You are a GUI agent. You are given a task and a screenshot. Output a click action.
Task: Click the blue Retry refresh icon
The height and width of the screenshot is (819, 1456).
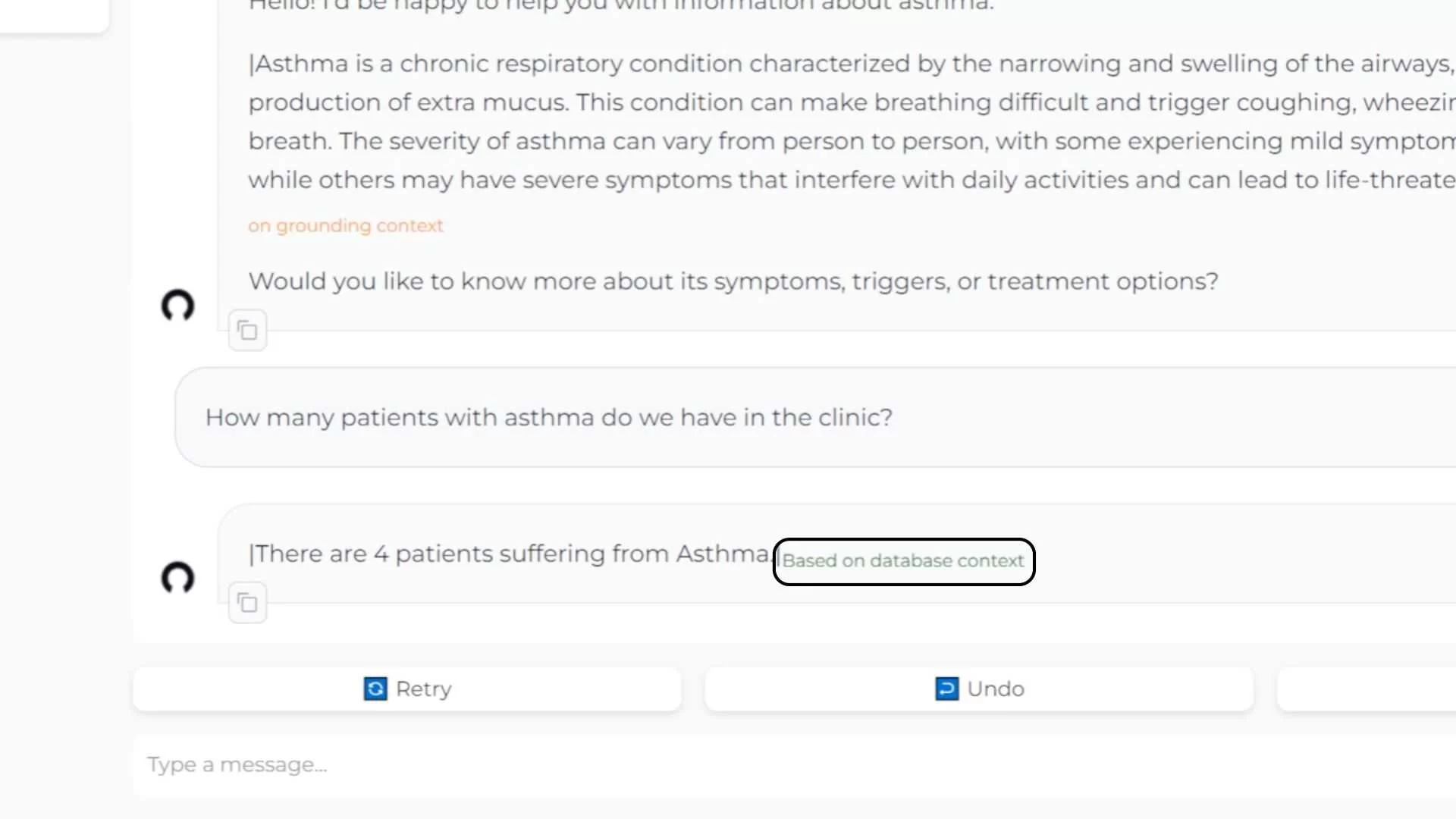375,689
